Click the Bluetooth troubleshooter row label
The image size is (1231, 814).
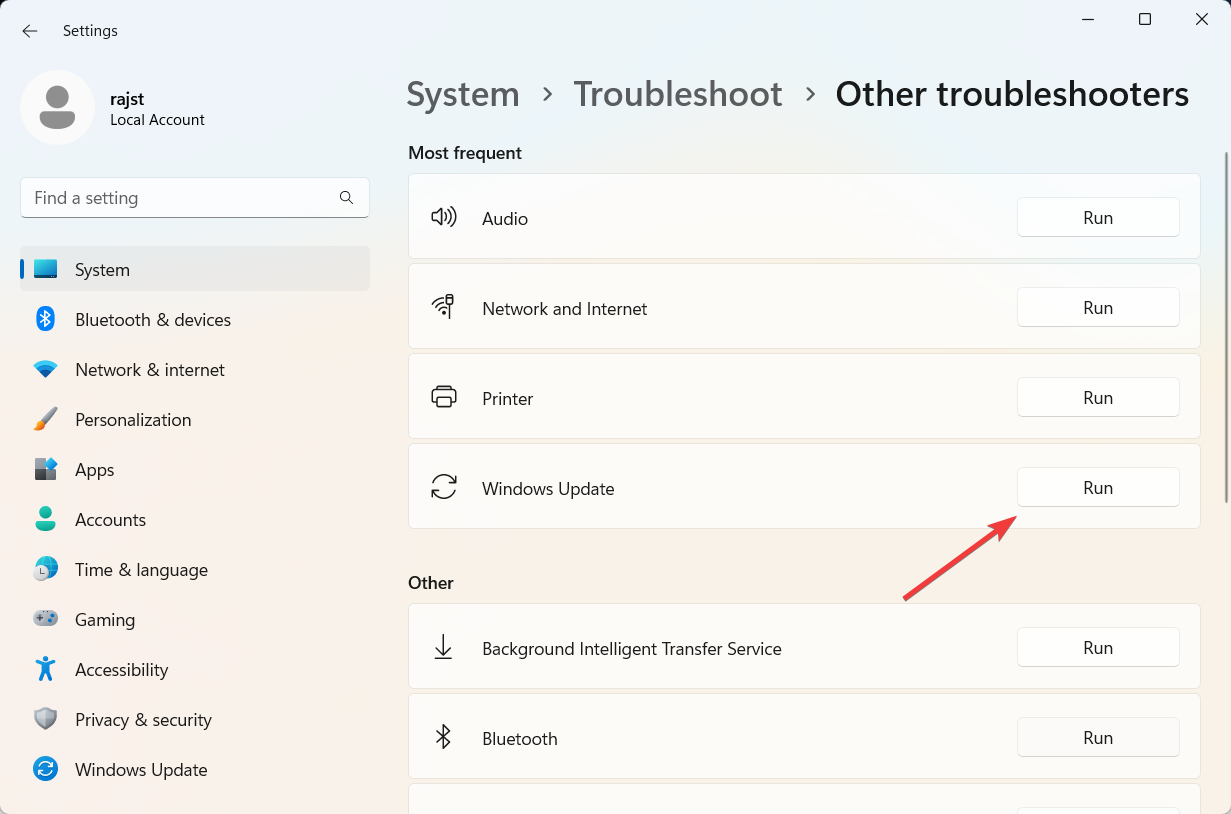pyautogui.click(x=520, y=738)
